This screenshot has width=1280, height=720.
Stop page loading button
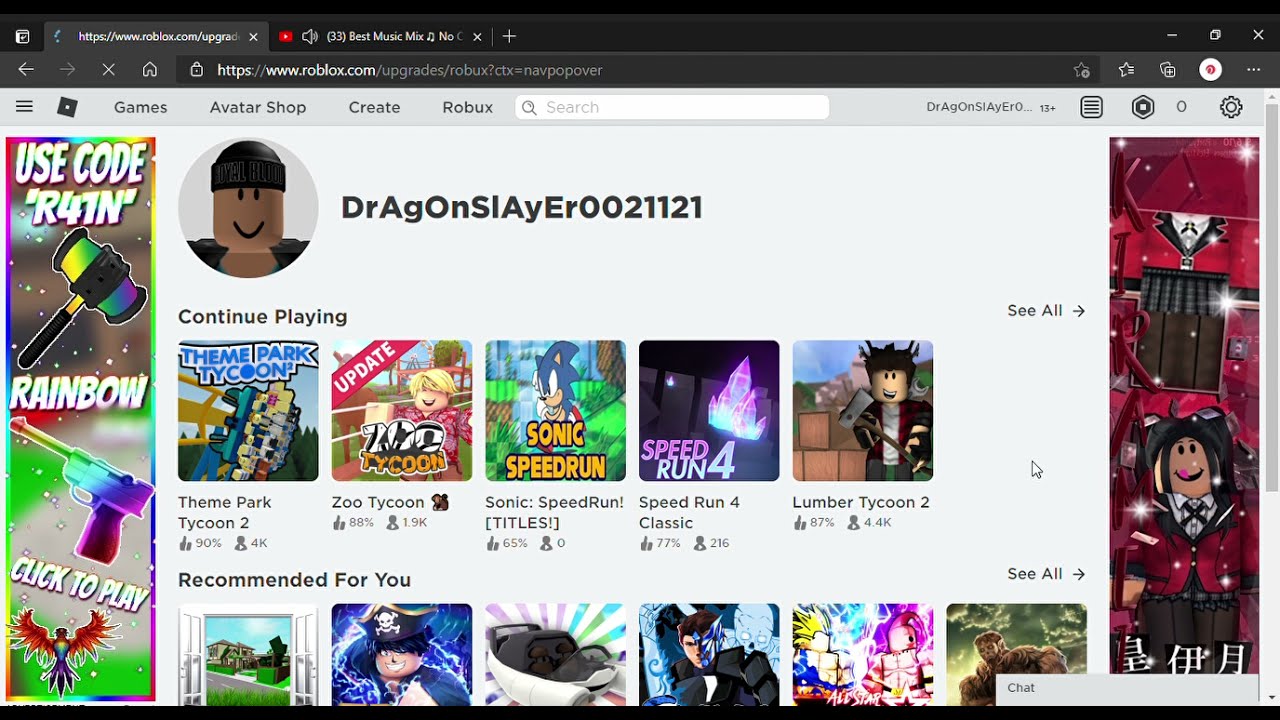(108, 70)
